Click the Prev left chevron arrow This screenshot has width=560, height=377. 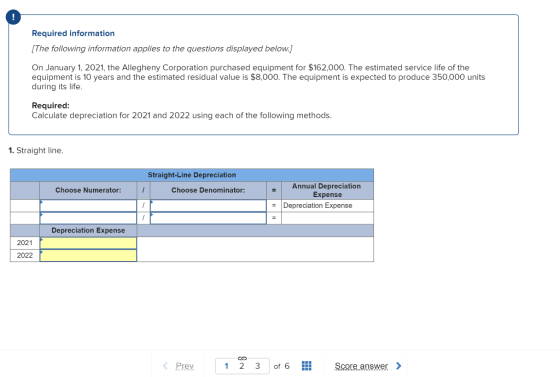(165, 366)
